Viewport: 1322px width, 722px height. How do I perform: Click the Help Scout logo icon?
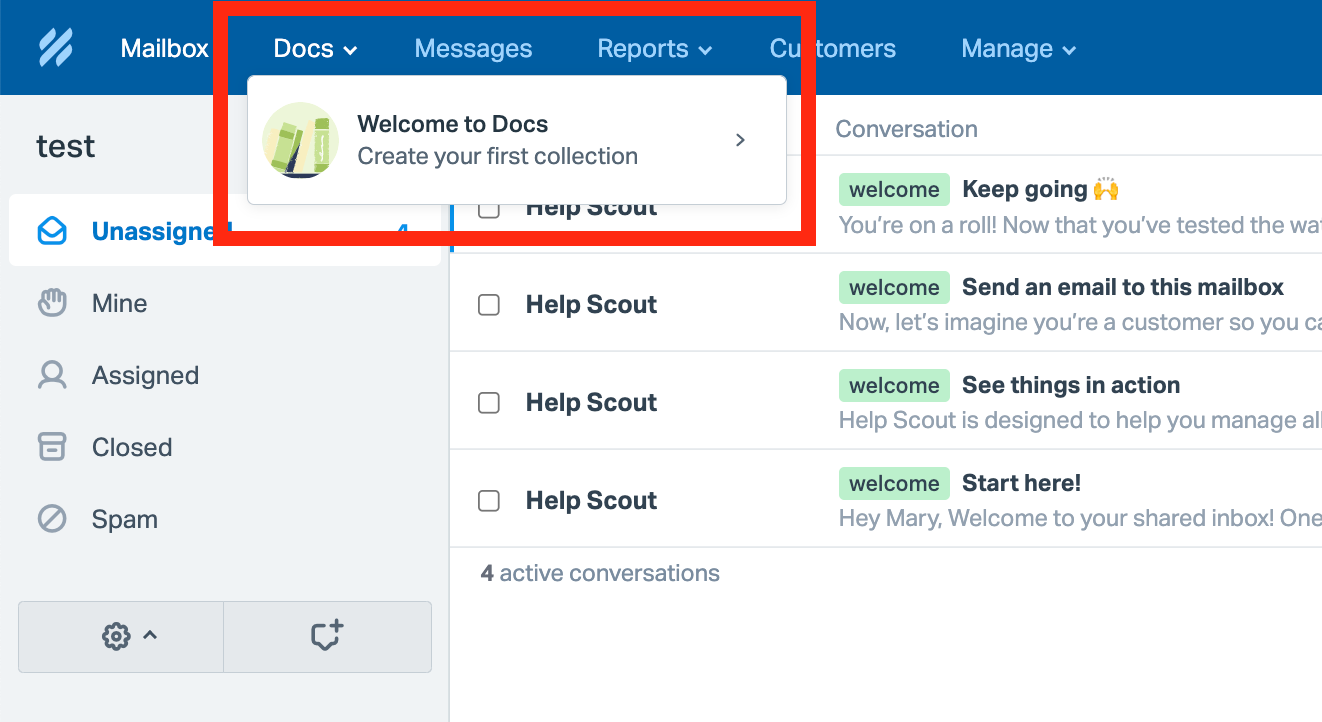pos(56,48)
